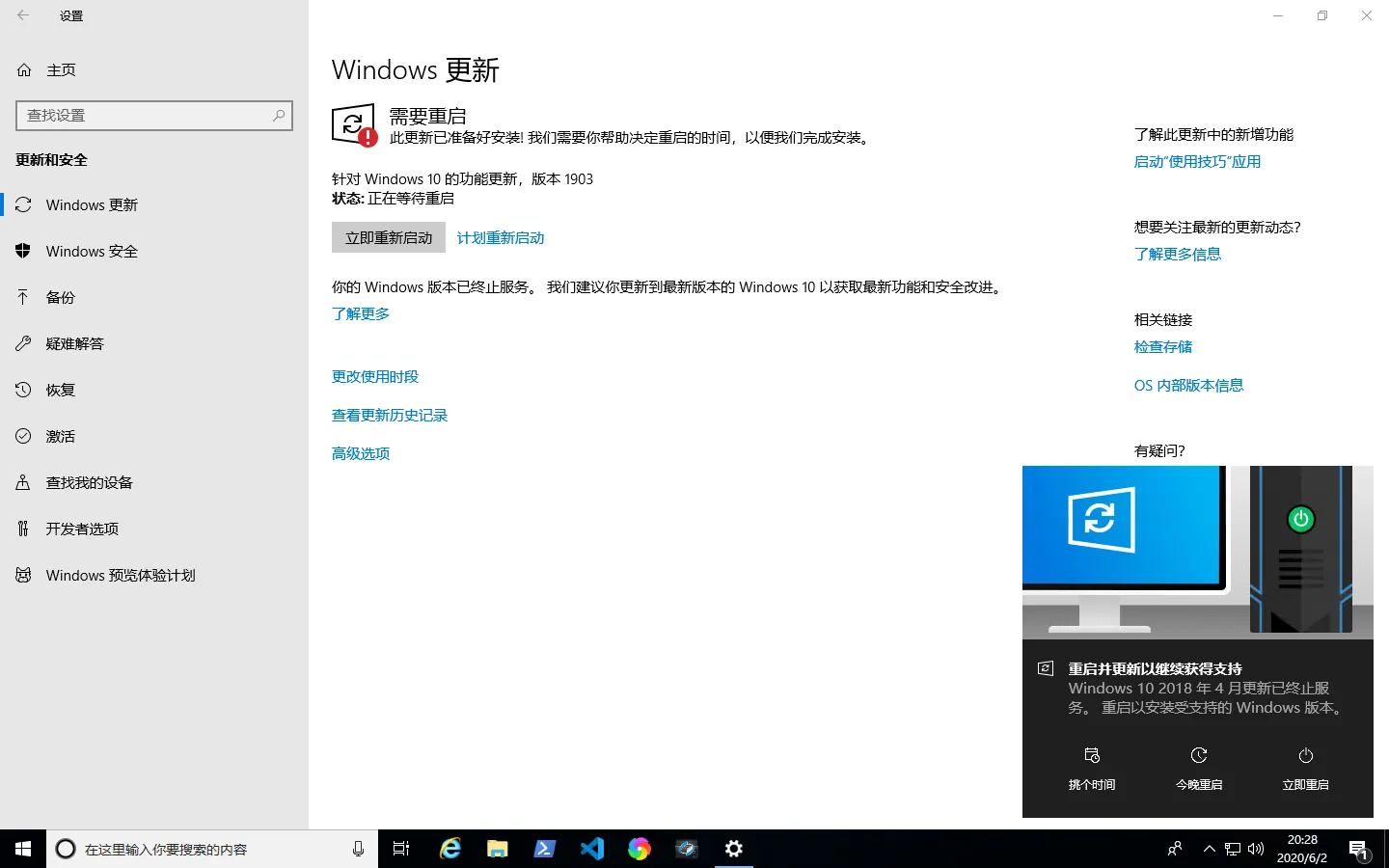Image resolution: width=1389 pixels, height=868 pixels.
Task: Open the 了解更多 link under service notice
Action: click(361, 313)
